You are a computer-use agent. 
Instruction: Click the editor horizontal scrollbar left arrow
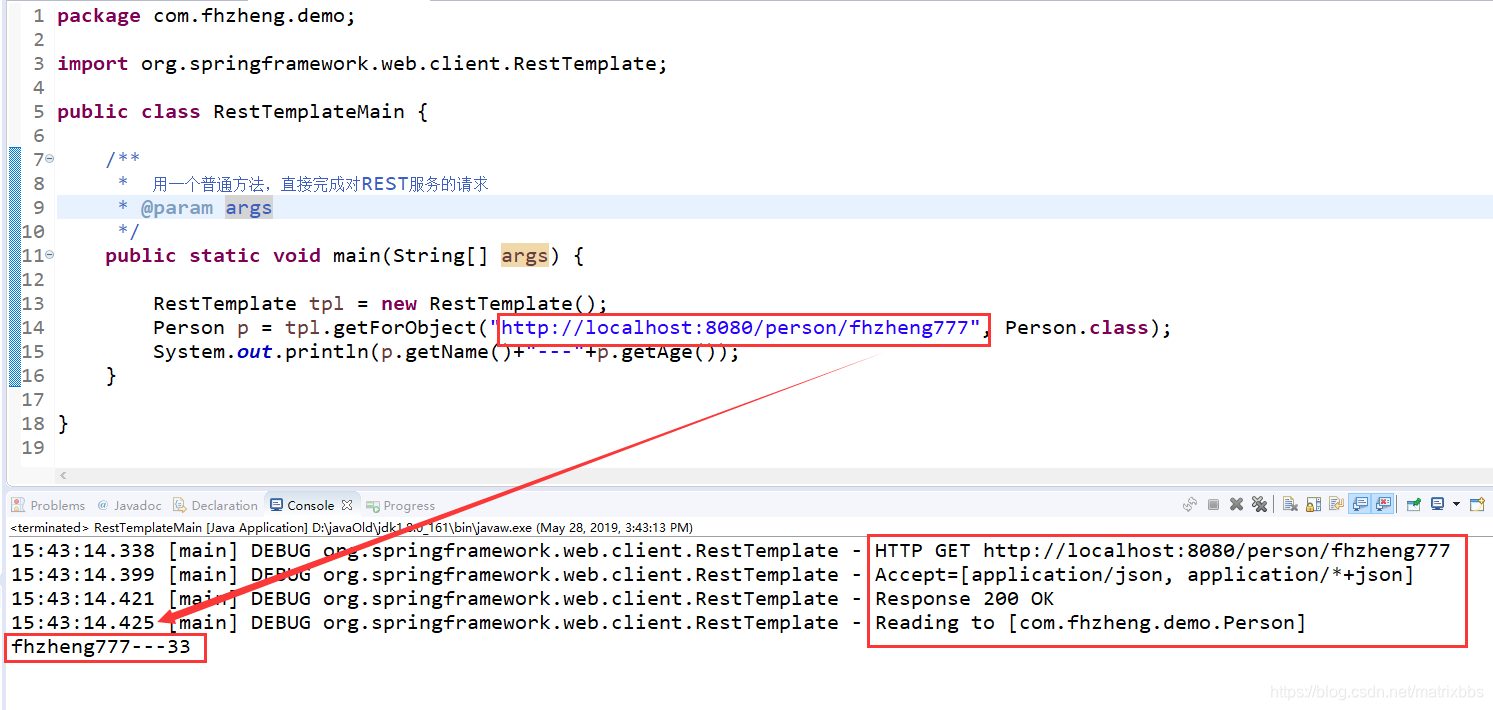[x=63, y=476]
